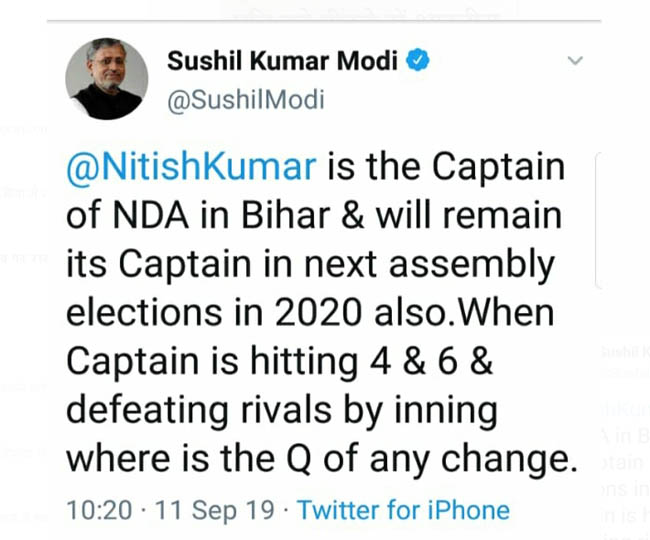Click the blue verified badge icon

coord(417,61)
